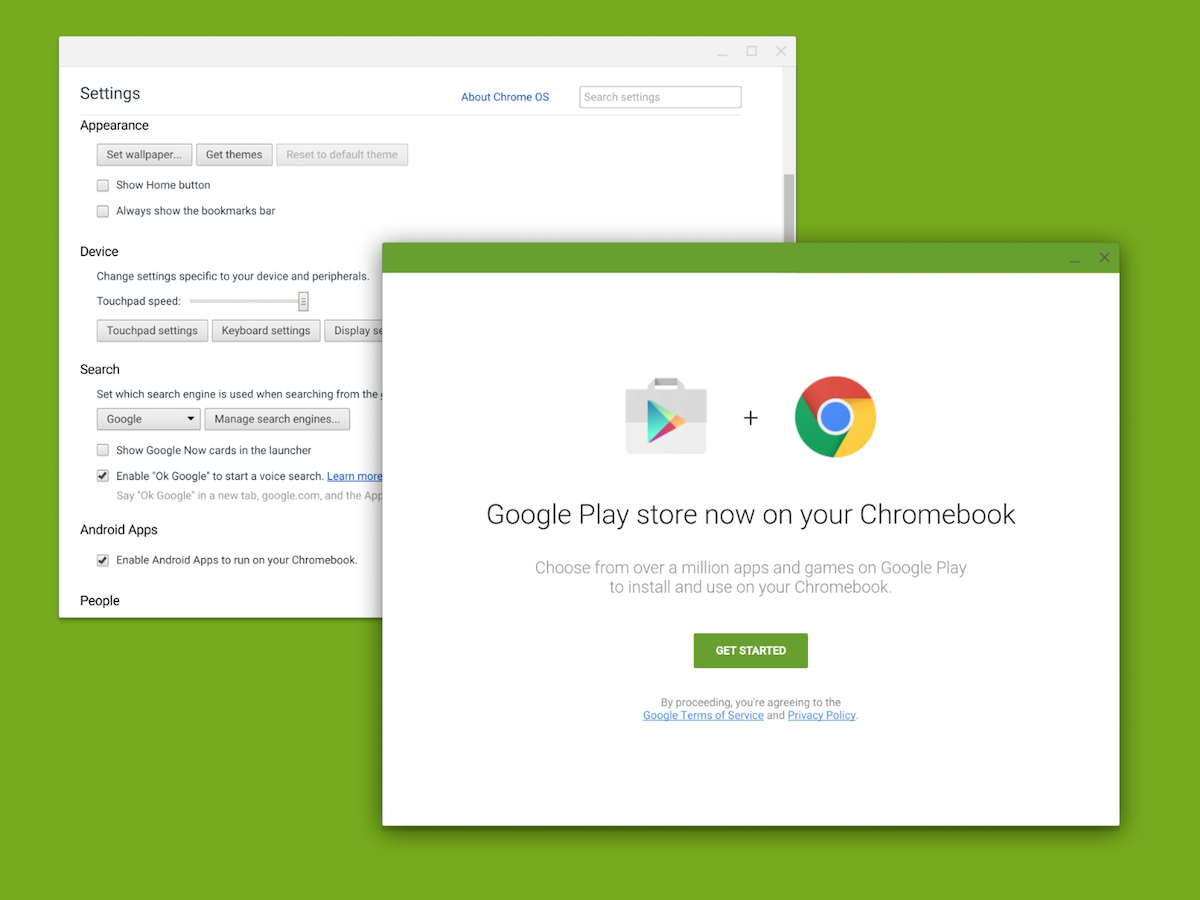Viewport: 1200px width, 900px height.
Task: Open Touchpad settings
Action: [x=152, y=331]
